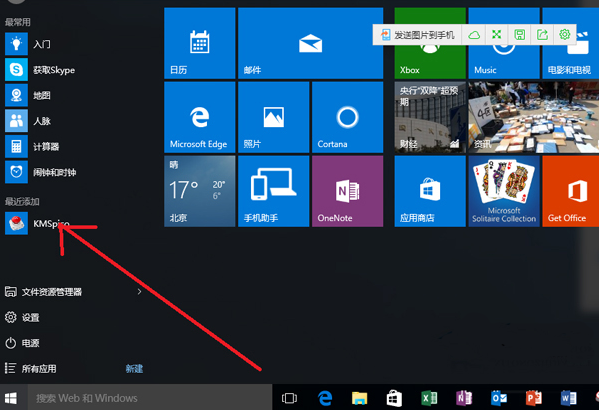Open the 日历 Calendar tile

click(200, 43)
